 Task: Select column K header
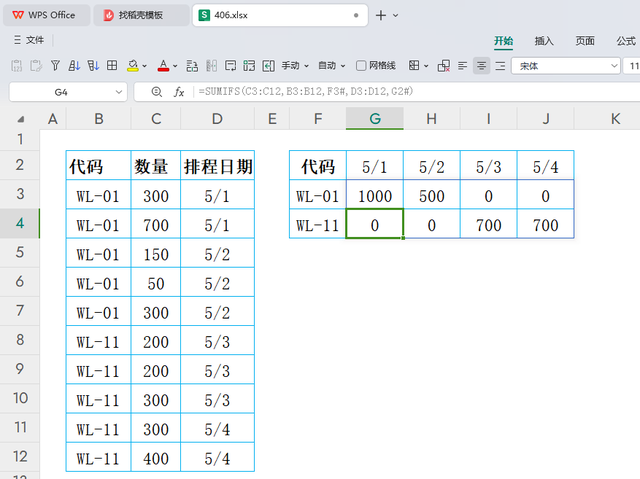point(615,119)
